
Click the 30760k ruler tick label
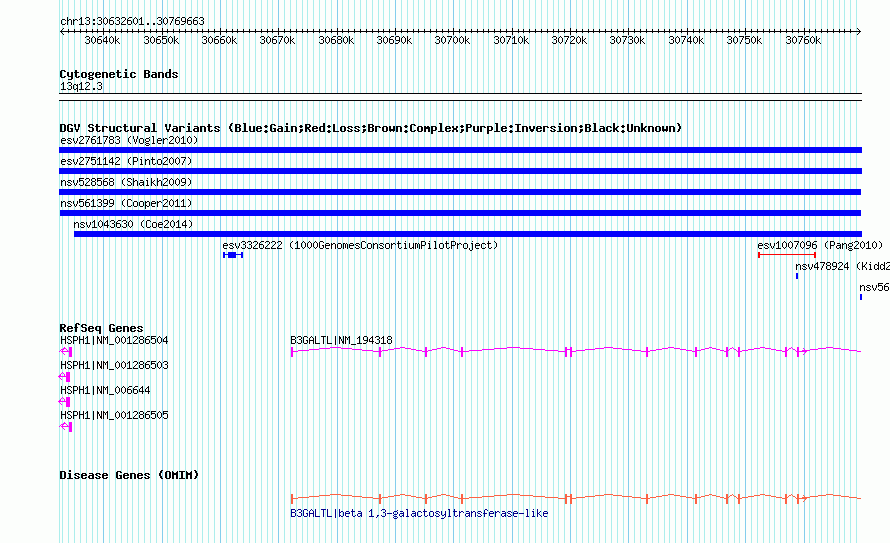(x=803, y=41)
